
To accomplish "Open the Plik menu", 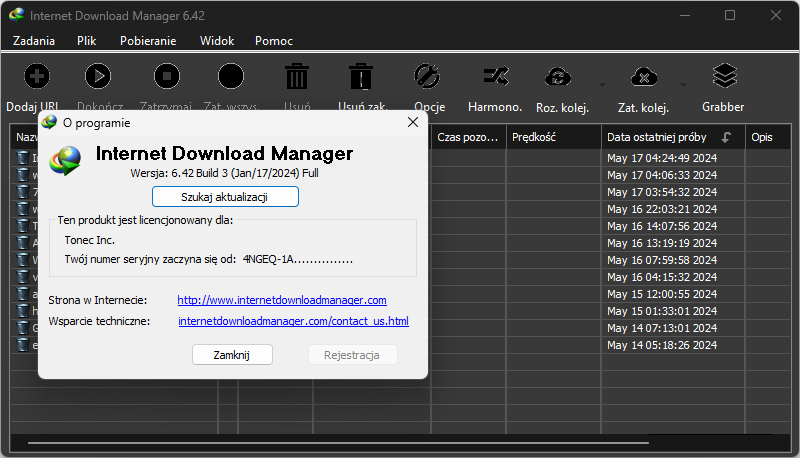I will 87,41.
